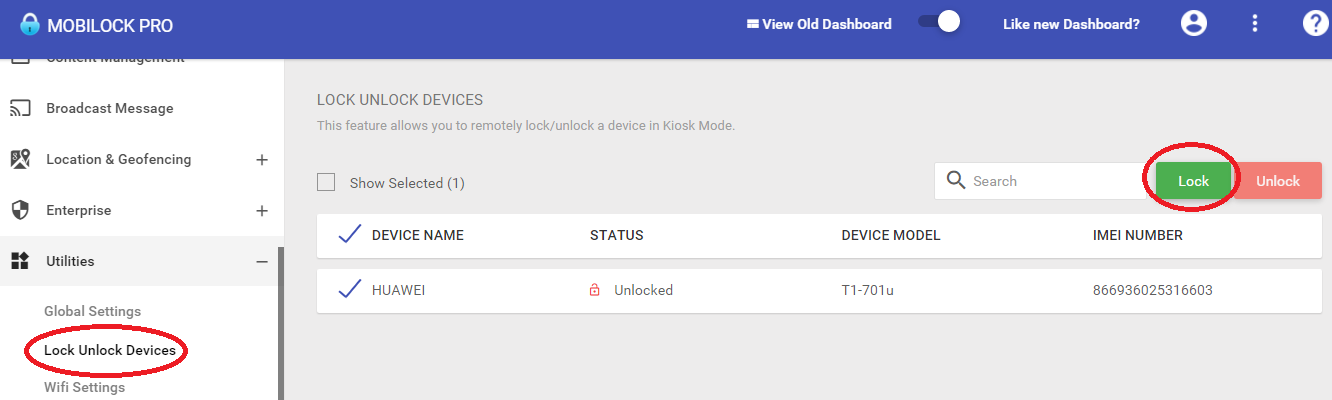Click the MobiLock Pro lock logo
The width and height of the screenshot is (1332, 400).
(x=30, y=24)
